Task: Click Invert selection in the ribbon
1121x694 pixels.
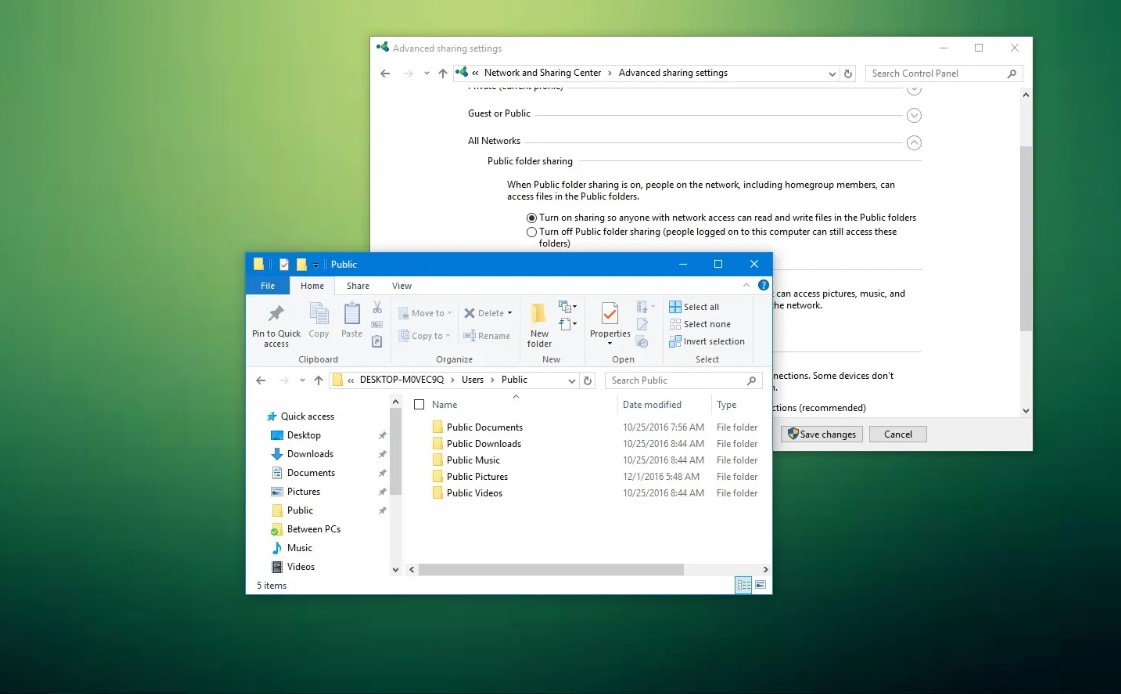Action: (x=706, y=341)
